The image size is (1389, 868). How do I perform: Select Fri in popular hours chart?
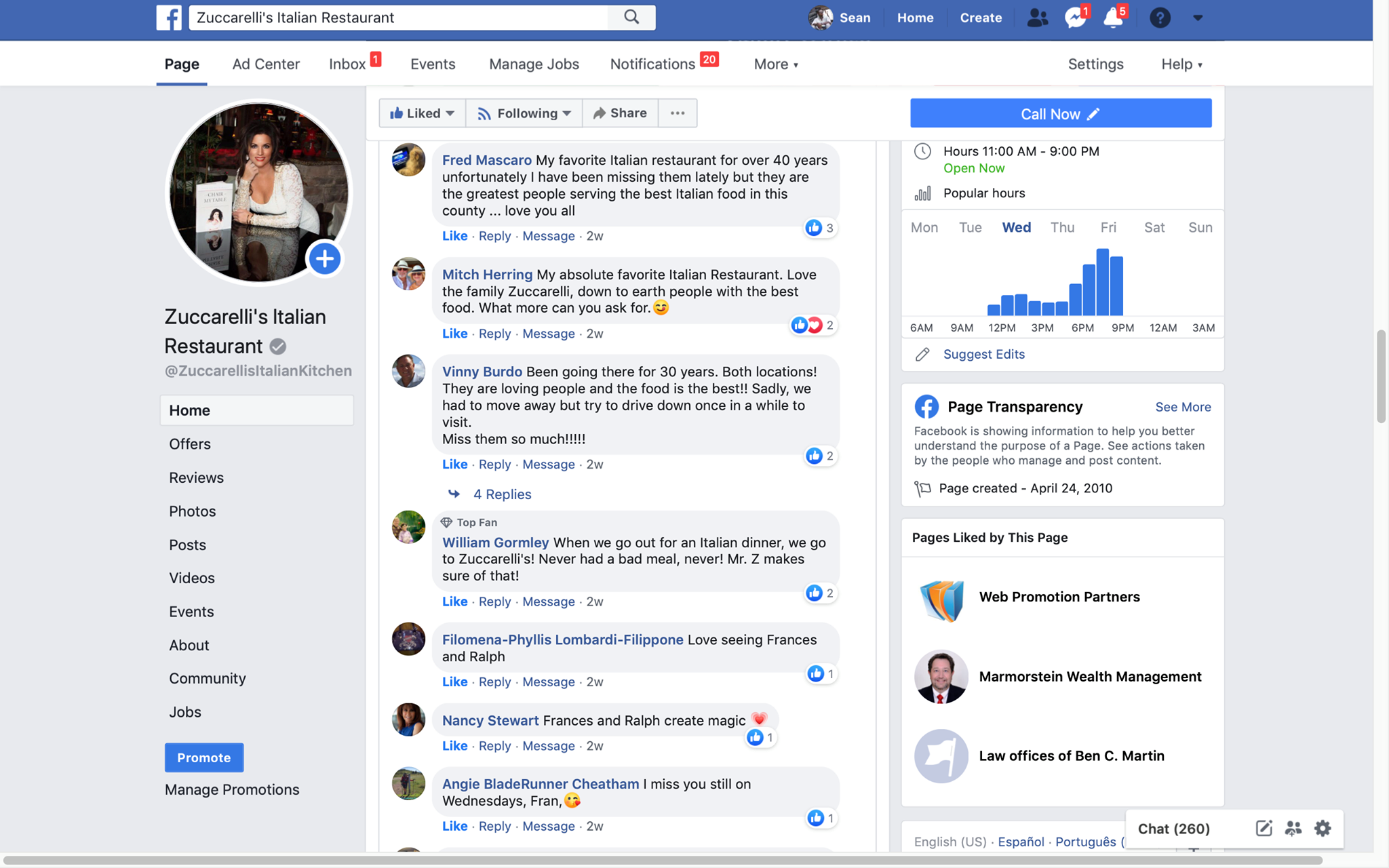coord(1108,228)
